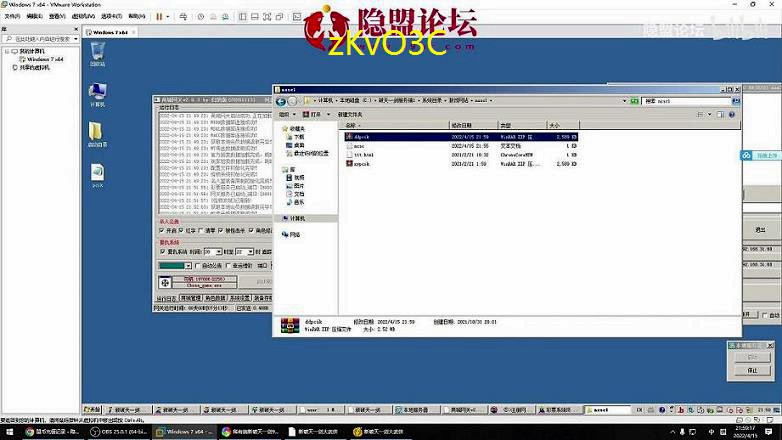
Task: Click the 打开 button in Explorer toolbar
Action: [312, 115]
